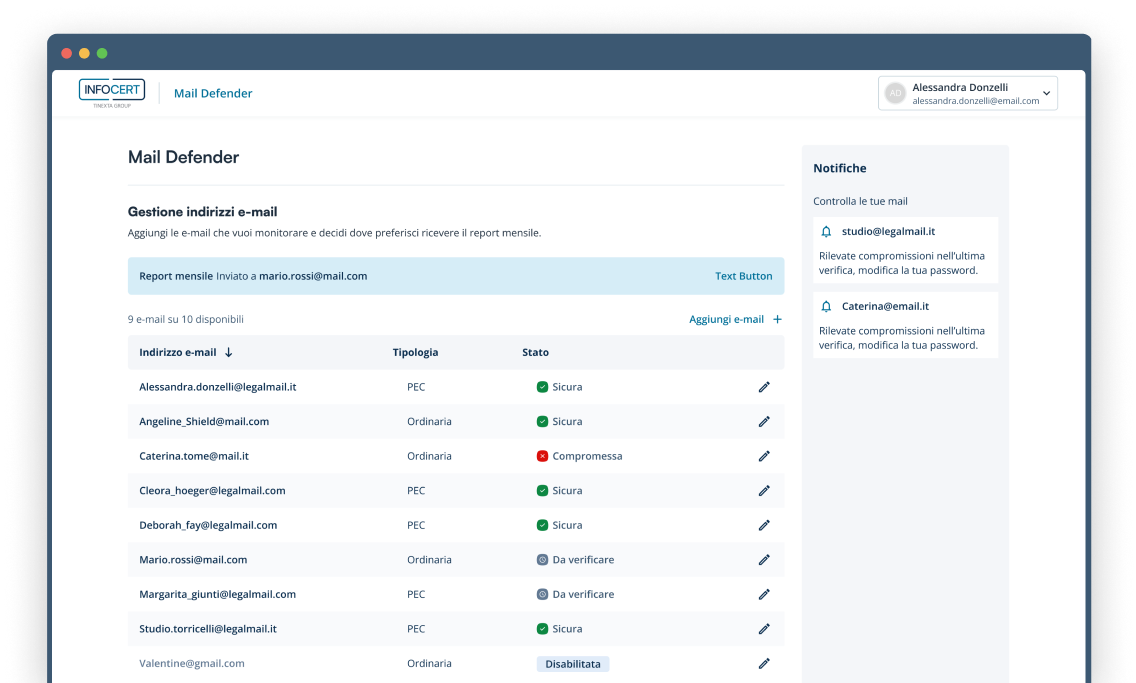Screen dimensions: 1136x683
Task: Click green check icon on Angeline_Shield row
Action: point(542,422)
